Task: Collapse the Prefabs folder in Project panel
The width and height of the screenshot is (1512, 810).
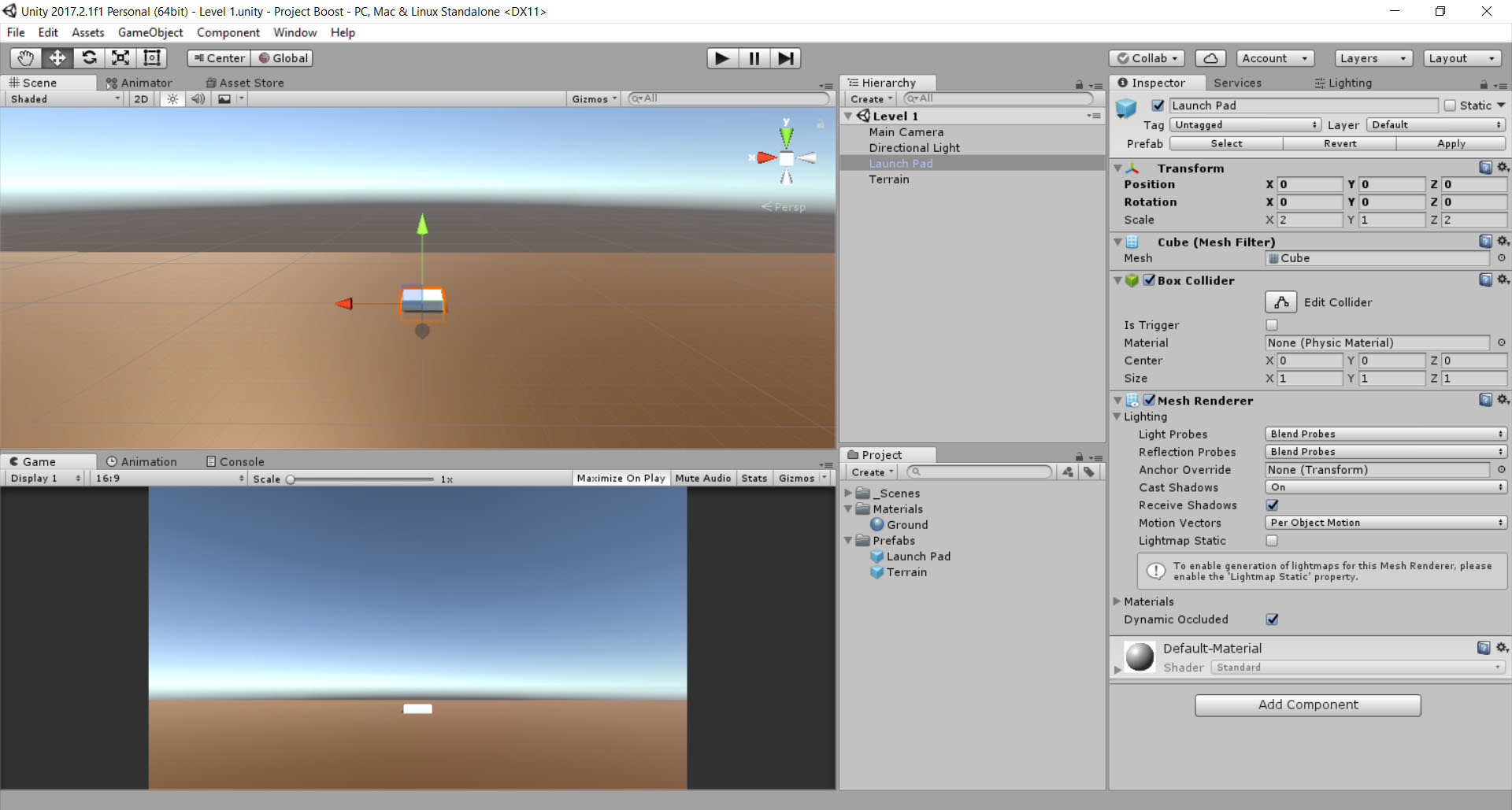Action: tap(848, 540)
